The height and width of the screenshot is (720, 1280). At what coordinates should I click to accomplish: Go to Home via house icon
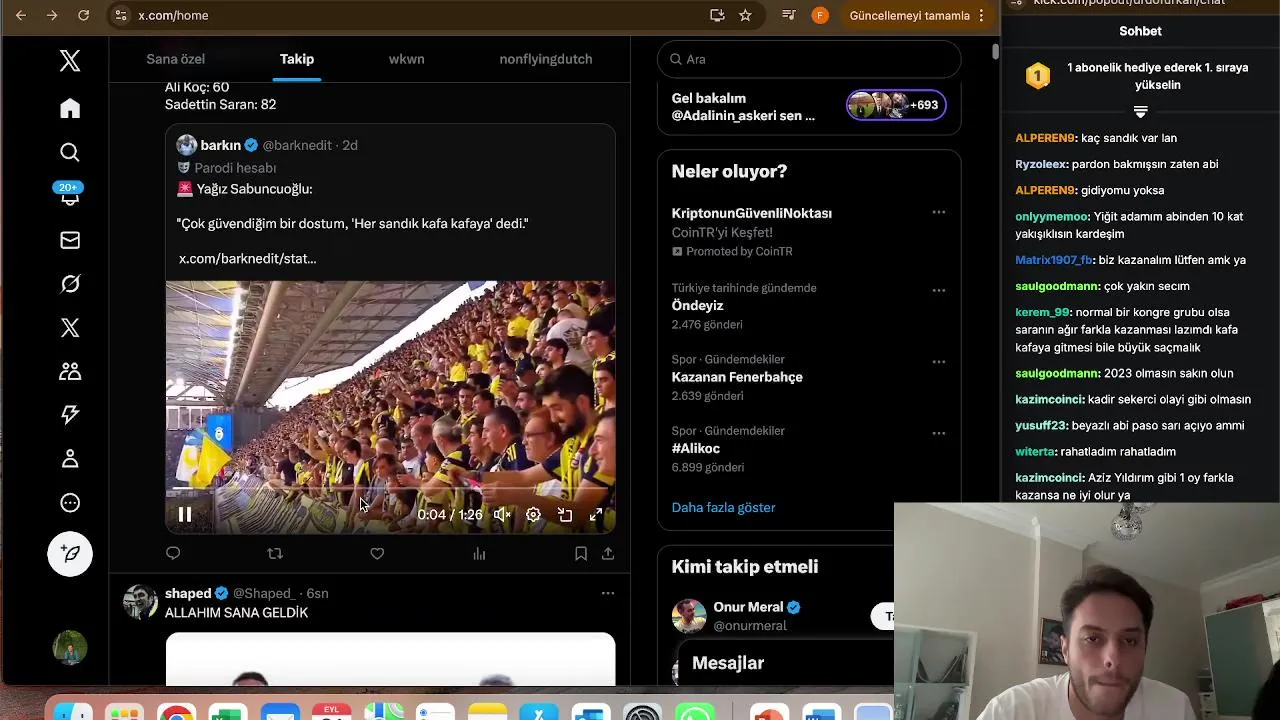tap(70, 108)
